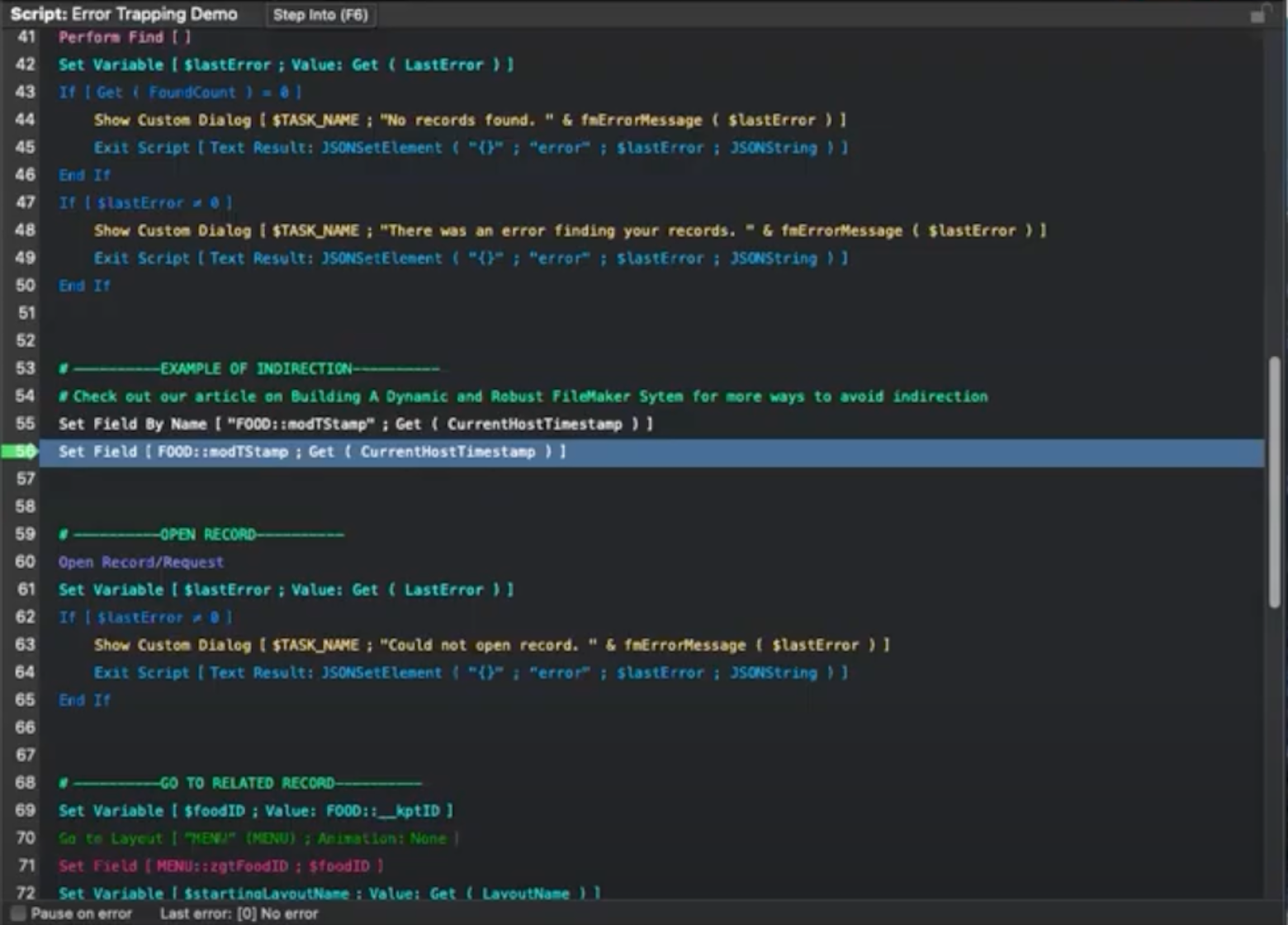Screen dimensions: 1288x925
Task: Select the 'error finding your records' dialog step
Action: click(651, 230)
